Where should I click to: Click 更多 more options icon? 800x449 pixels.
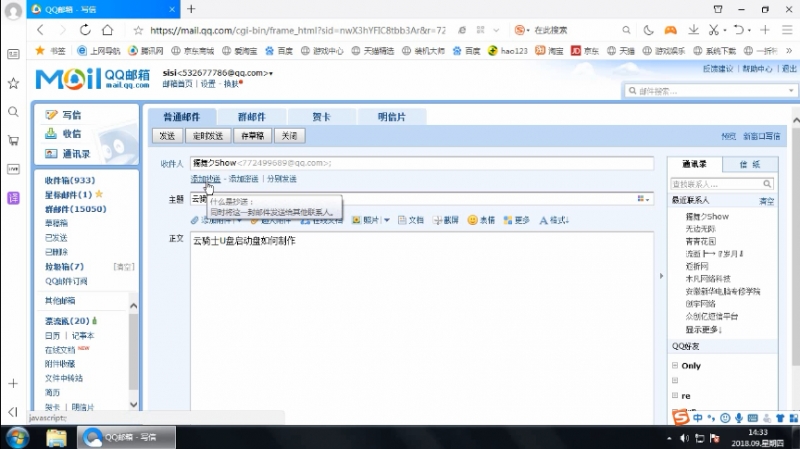(508, 220)
